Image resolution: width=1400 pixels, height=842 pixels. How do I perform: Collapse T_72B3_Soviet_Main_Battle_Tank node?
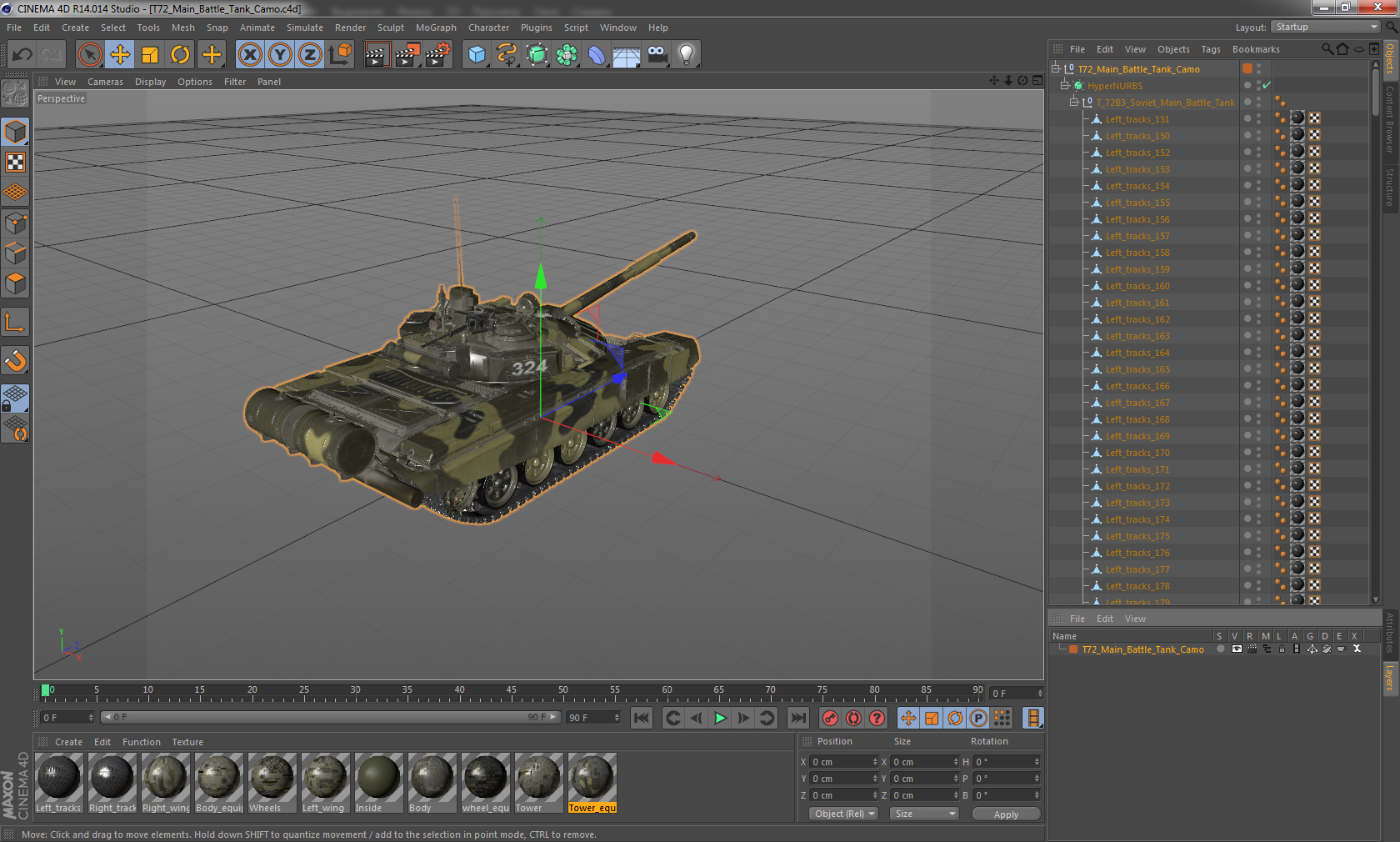tap(1075, 103)
